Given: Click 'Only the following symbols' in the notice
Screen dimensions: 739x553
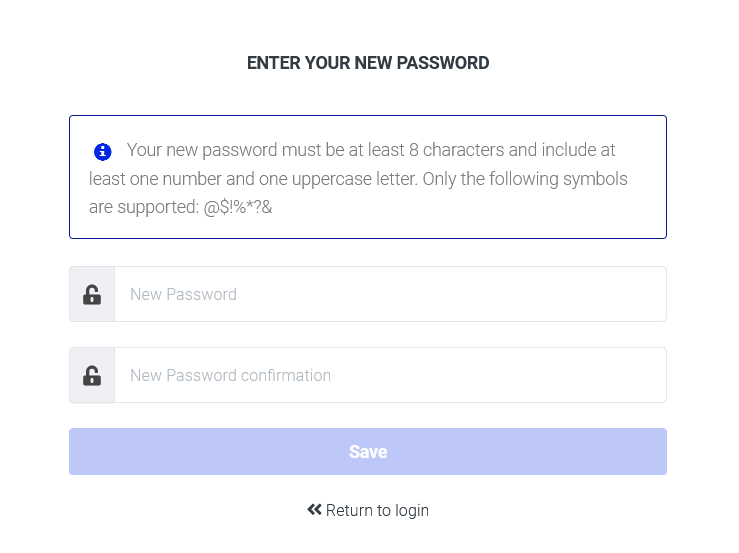Looking at the screenshot, I should pos(525,179).
